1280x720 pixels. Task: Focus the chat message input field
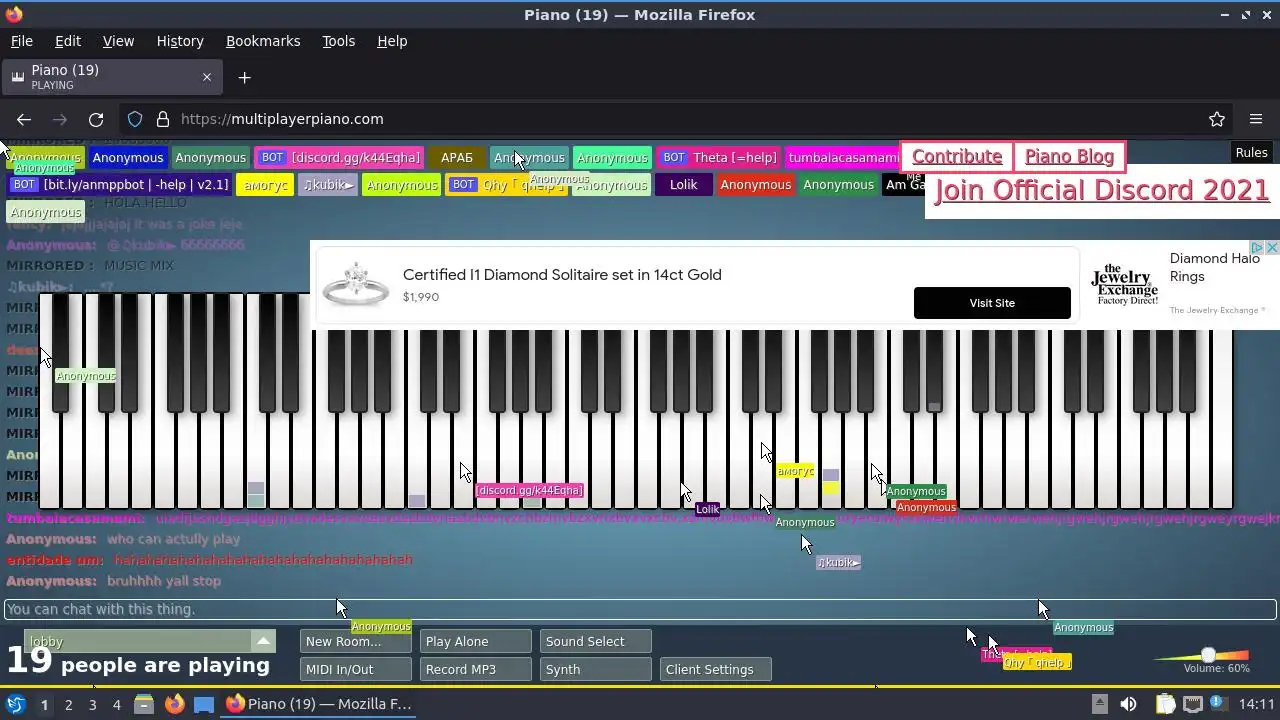[640, 609]
